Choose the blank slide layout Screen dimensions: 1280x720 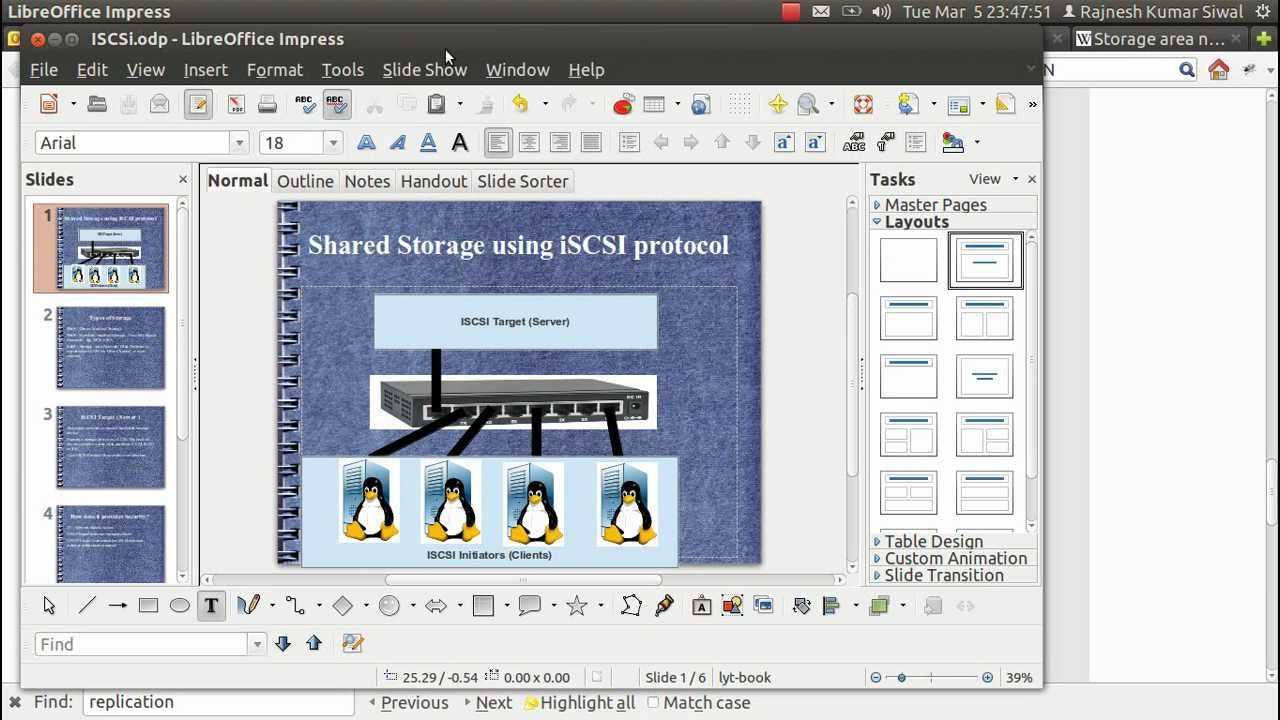click(909, 260)
